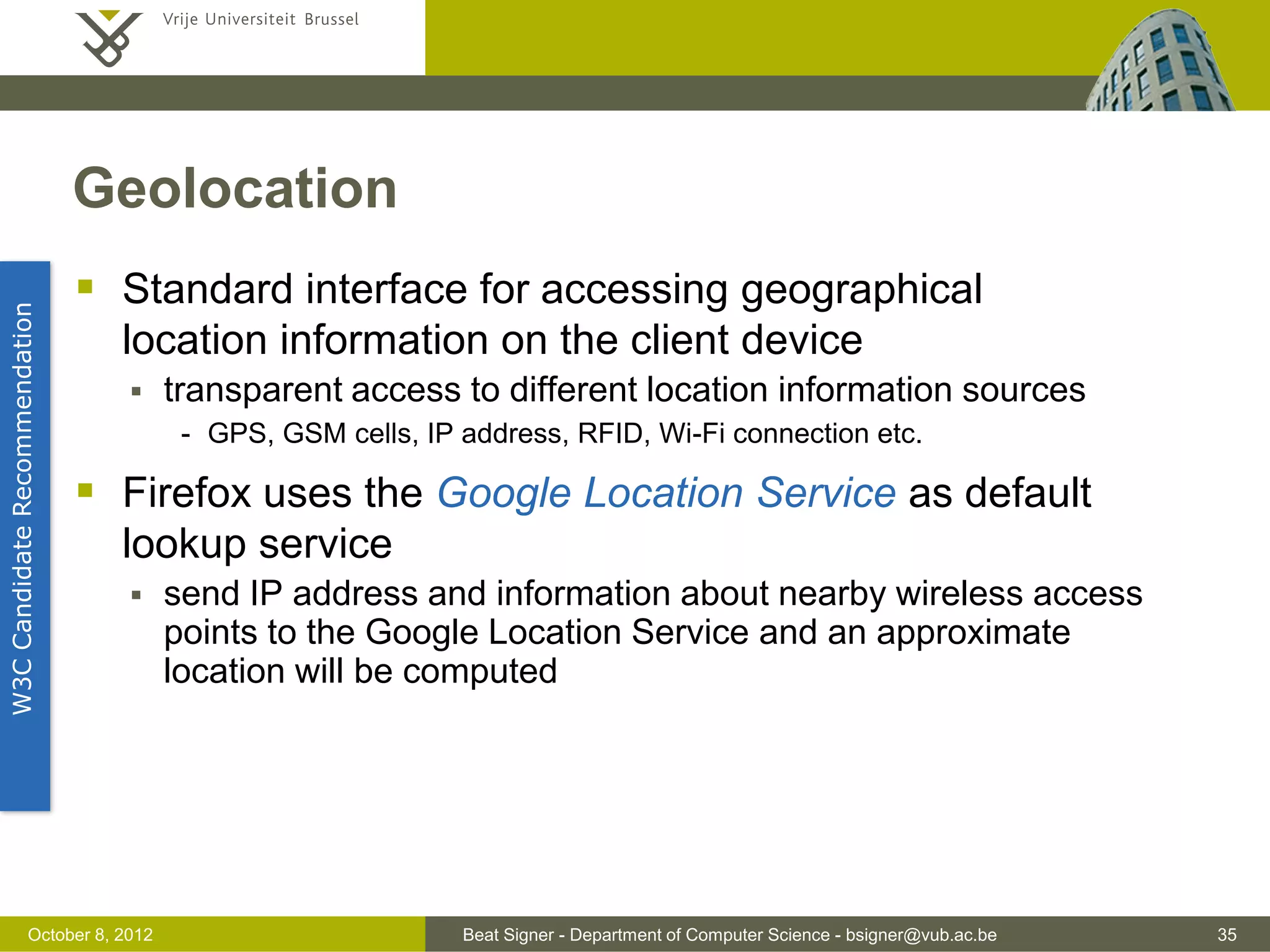Screen dimensions: 1270x952
Task: Click the 'October 8, 2012' footer date
Action: coord(91,935)
